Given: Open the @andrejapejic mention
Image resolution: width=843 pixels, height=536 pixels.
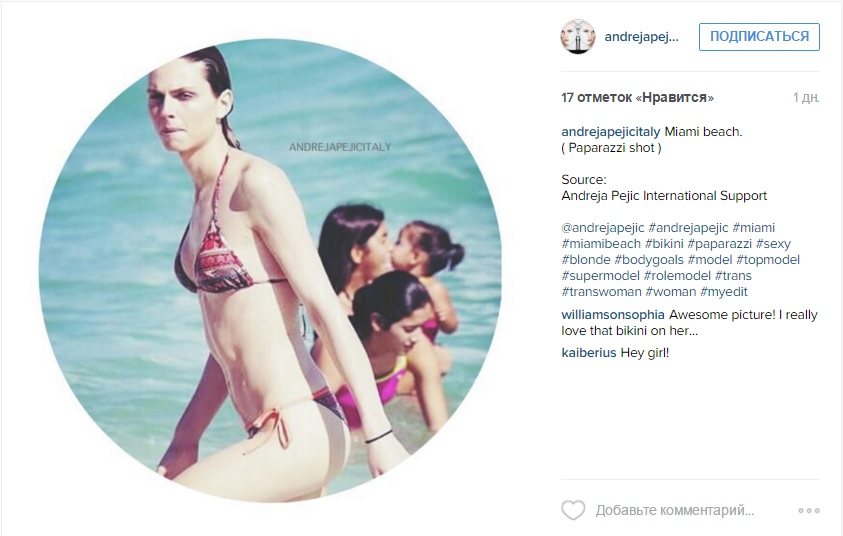Looking at the screenshot, I should click(603, 228).
